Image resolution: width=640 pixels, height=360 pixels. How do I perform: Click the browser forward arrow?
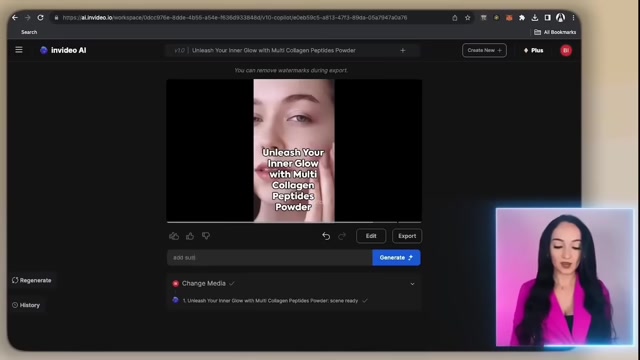pyautogui.click(x=28, y=18)
